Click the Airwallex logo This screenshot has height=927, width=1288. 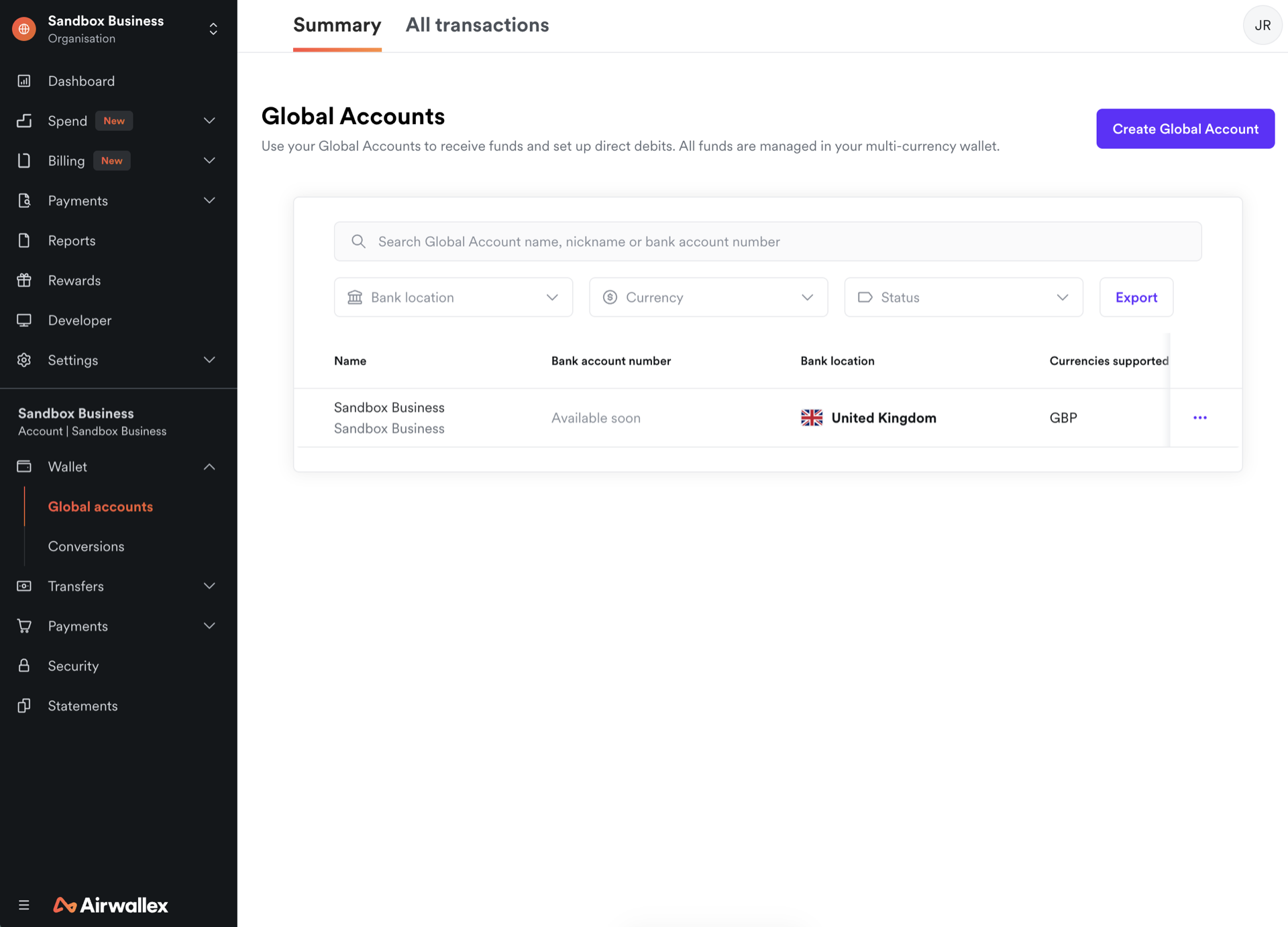(x=111, y=906)
